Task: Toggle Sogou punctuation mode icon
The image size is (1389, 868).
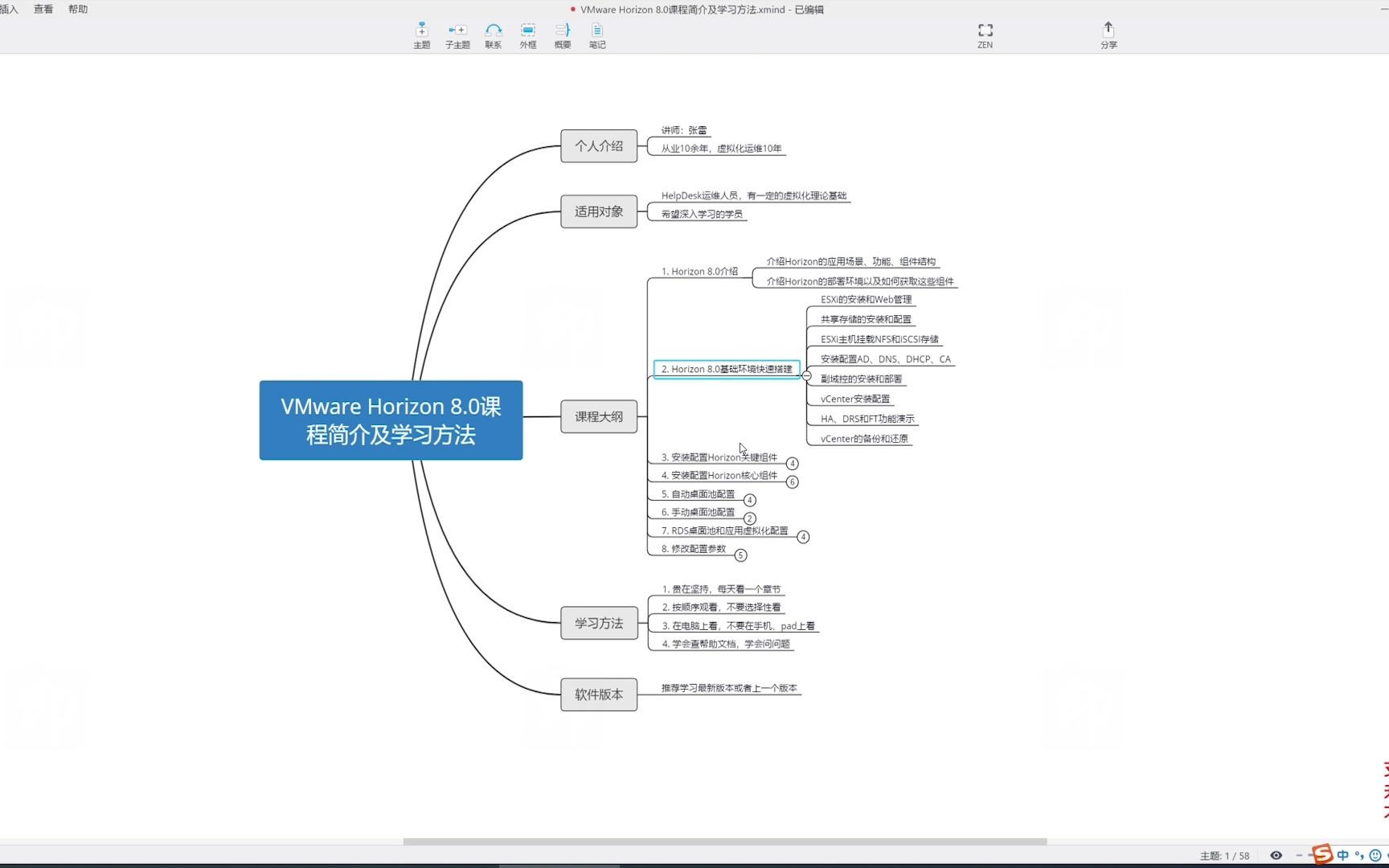Action: (1359, 855)
